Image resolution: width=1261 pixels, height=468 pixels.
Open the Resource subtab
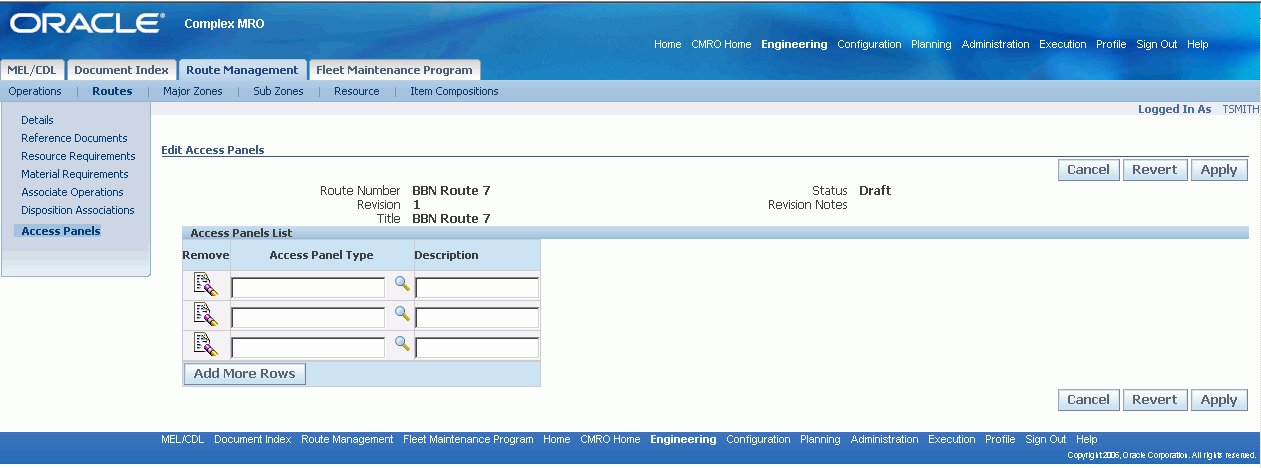tap(357, 91)
